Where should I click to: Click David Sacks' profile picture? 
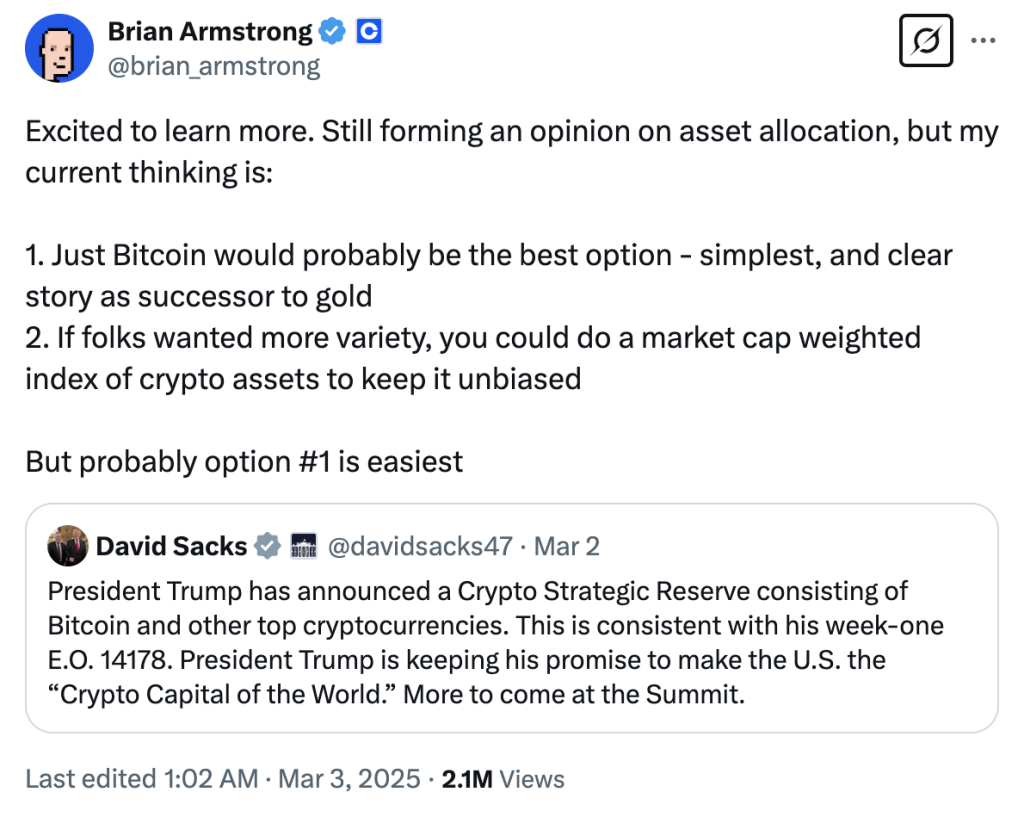pos(68,545)
